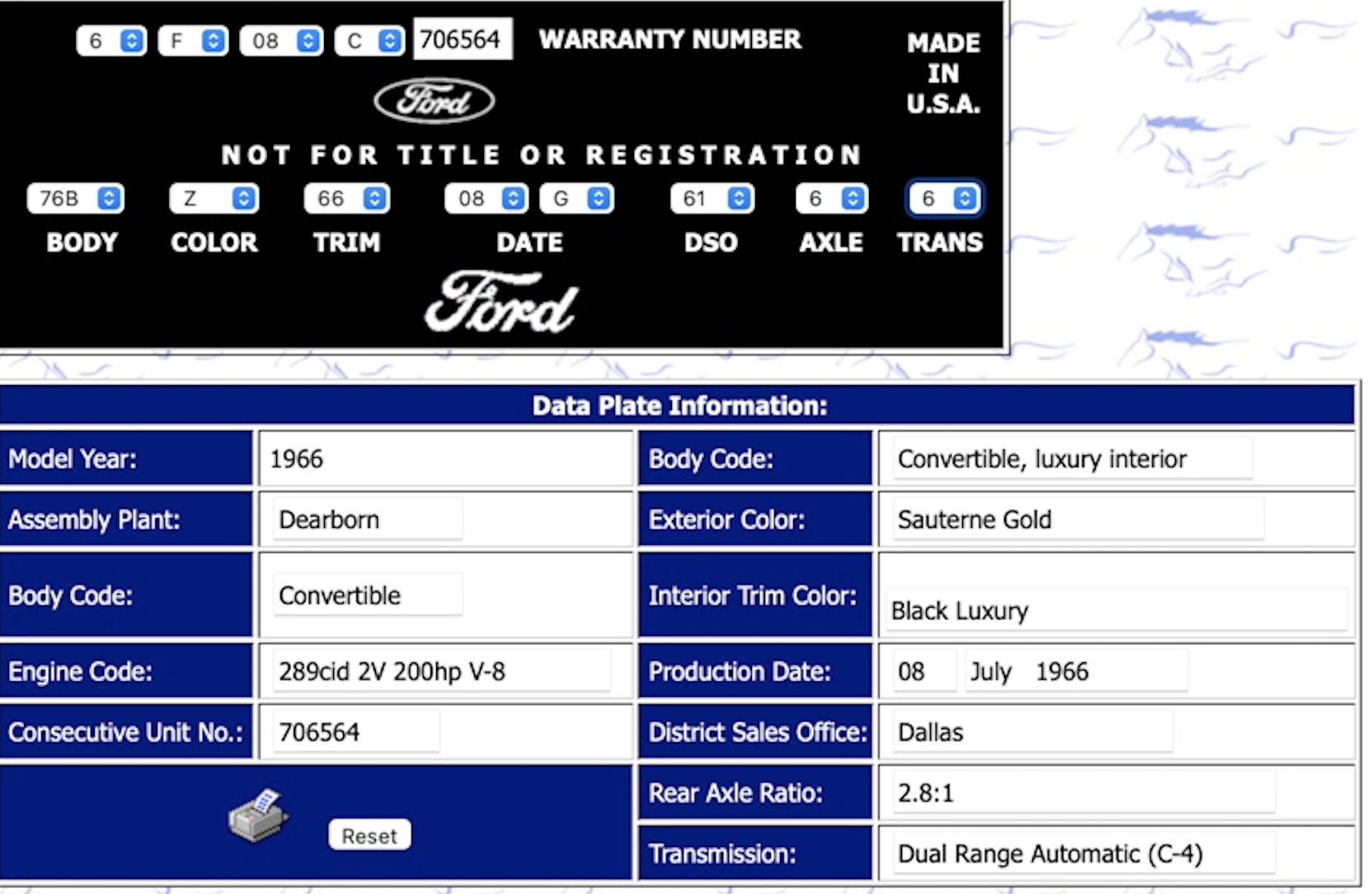Click the Engine Code label
Screen dimensions: 1372x894
click(x=80, y=671)
